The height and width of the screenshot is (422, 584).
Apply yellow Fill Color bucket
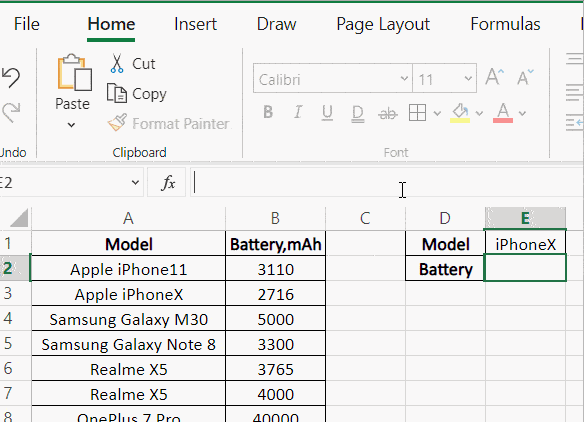coord(460,113)
